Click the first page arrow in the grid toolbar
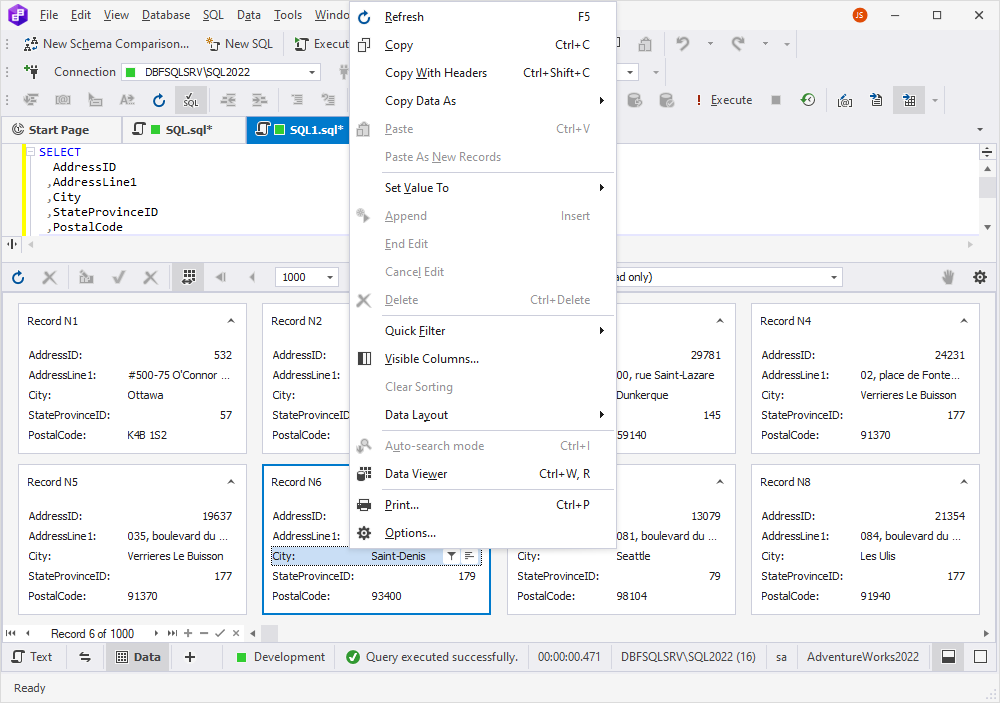Image resolution: width=1000 pixels, height=703 pixels. point(221,277)
